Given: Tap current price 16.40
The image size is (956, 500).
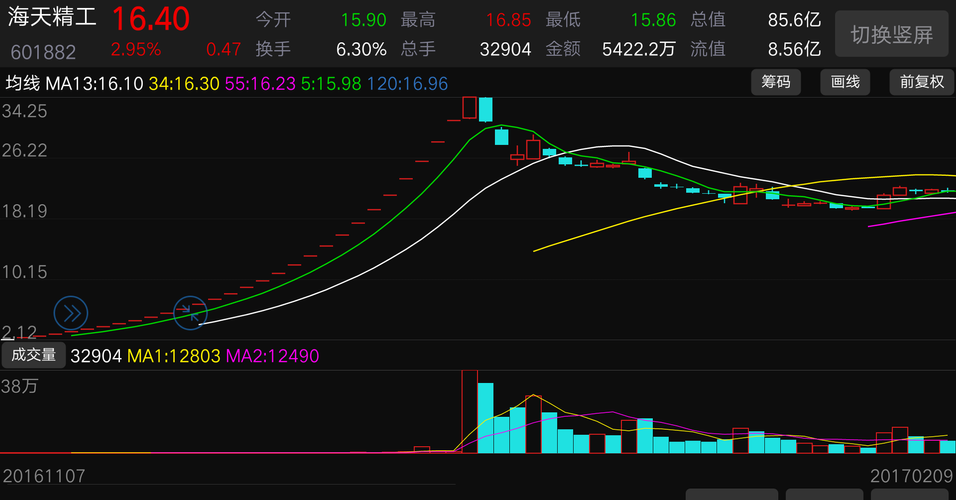Looking at the screenshot, I should point(151,19).
